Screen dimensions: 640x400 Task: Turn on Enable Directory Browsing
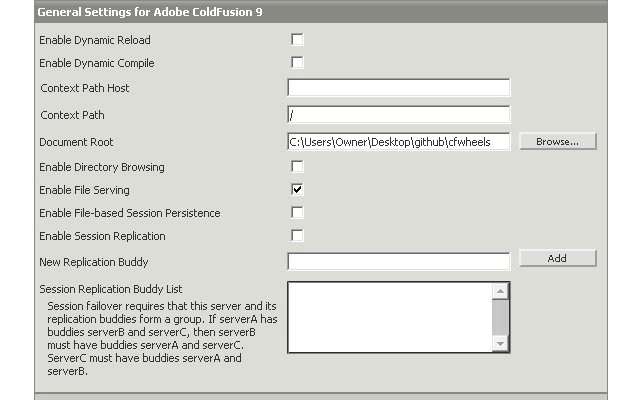297,167
